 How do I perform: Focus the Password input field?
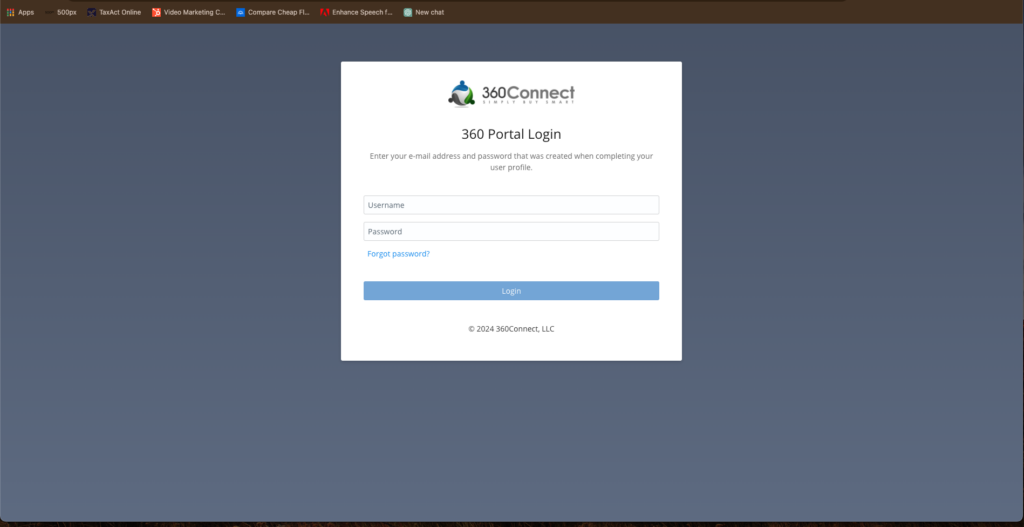pyautogui.click(x=511, y=231)
